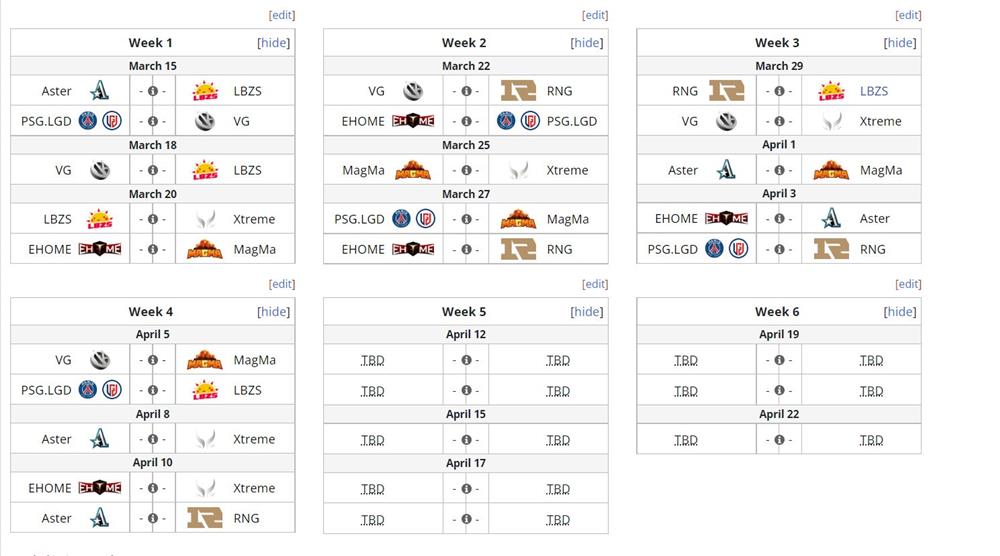The height and width of the screenshot is (556, 1000).
Task: Click VG logo in April 5 match
Action: click(x=99, y=360)
